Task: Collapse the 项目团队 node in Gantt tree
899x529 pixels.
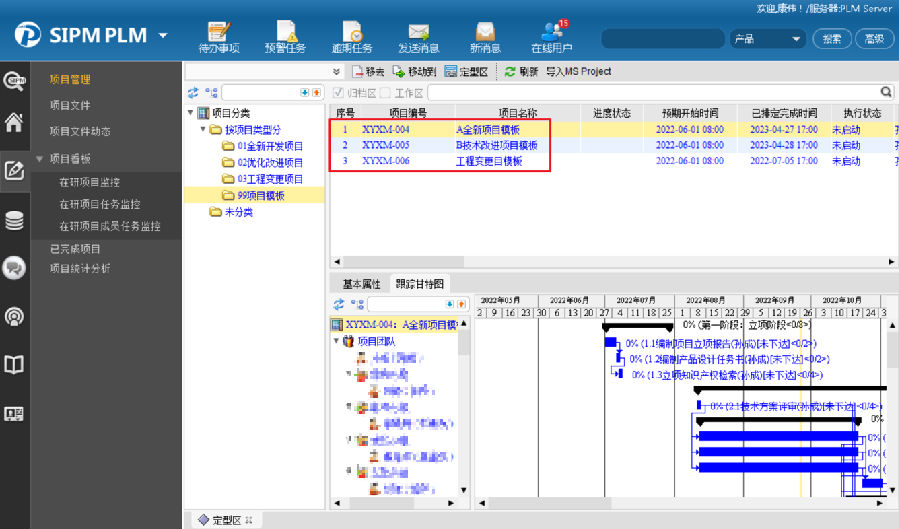Action: tap(335, 341)
